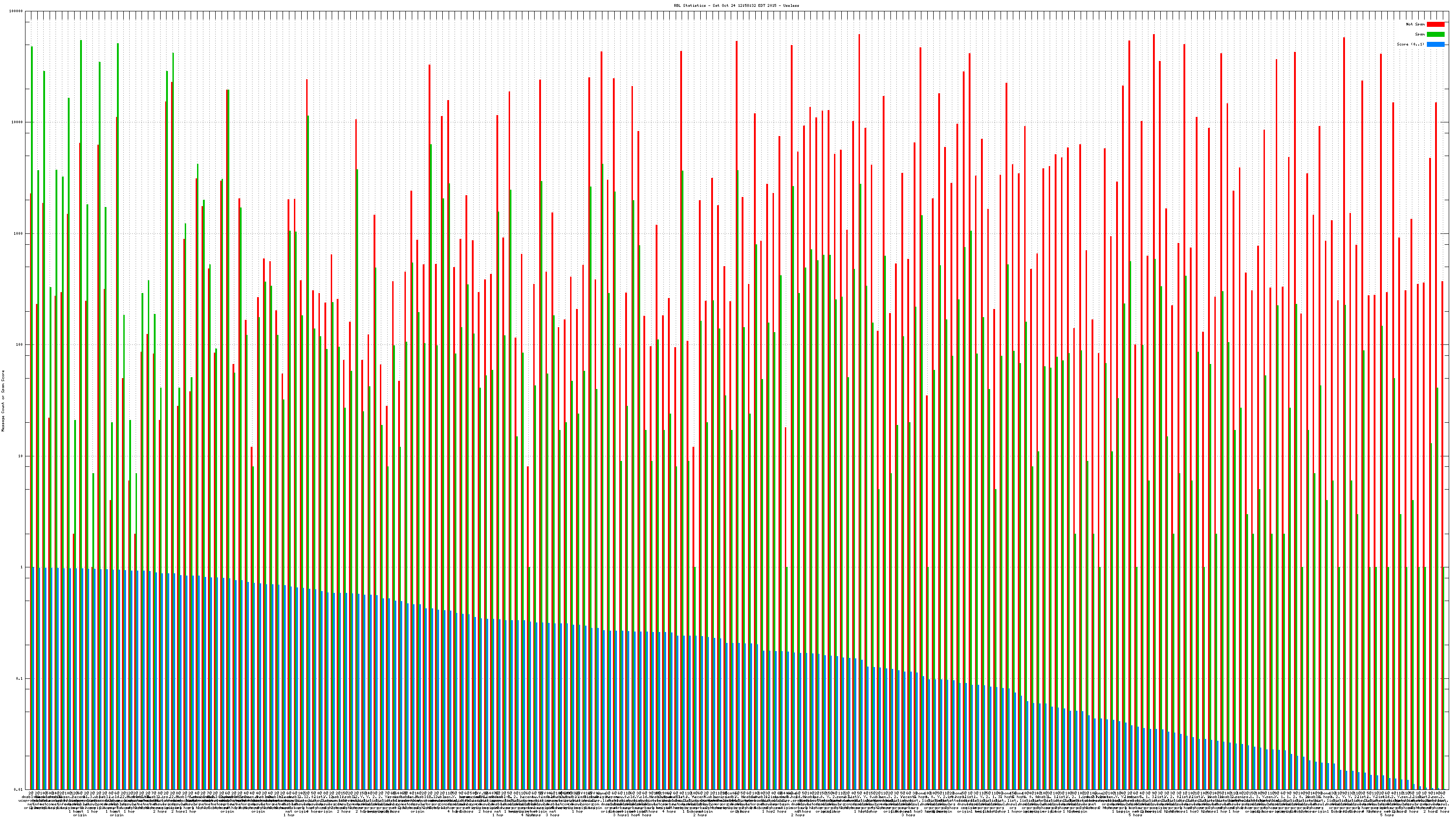The height and width of the screenshot is (819, 1456).
Task: Select the "Not Spam" legend label
Action: pyautogui.click(x=1416, y=24)
